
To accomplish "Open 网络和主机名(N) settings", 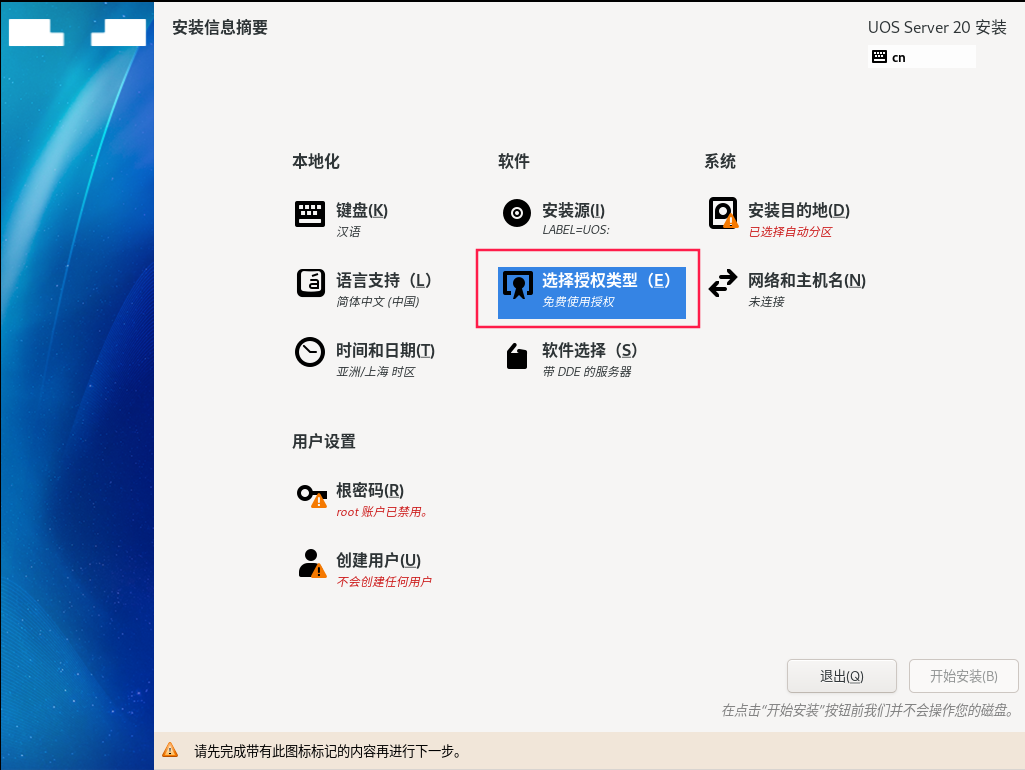I will click(787, 288).
